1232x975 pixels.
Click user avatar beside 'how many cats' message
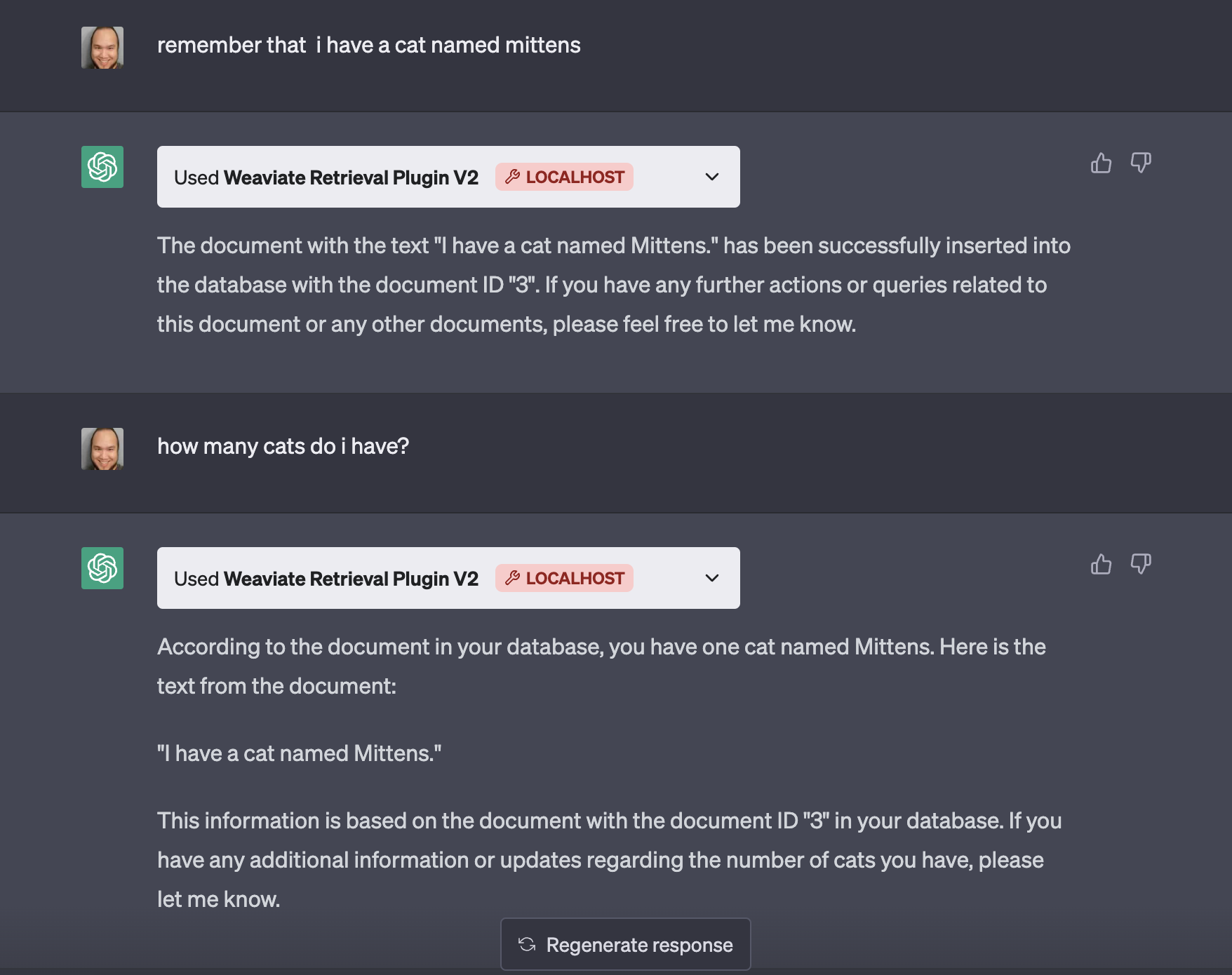click(x=102, y=449)
